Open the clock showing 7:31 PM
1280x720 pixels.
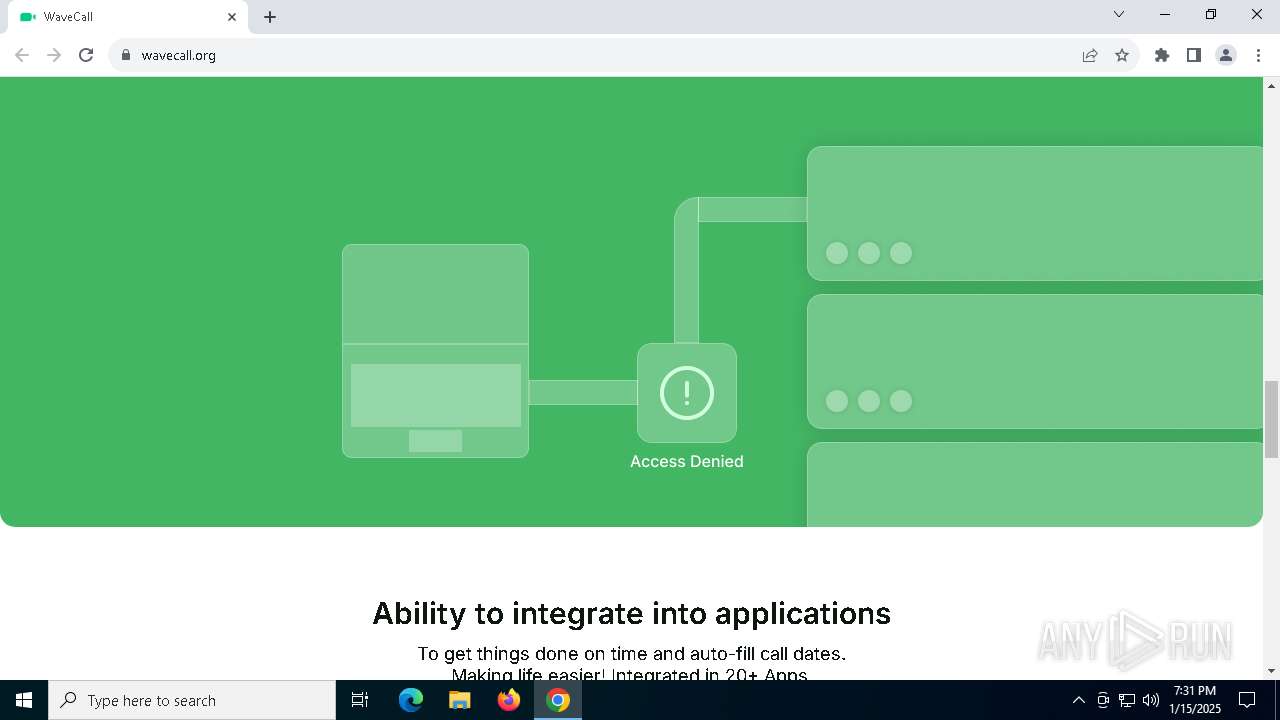click(x=1195, y=700)
